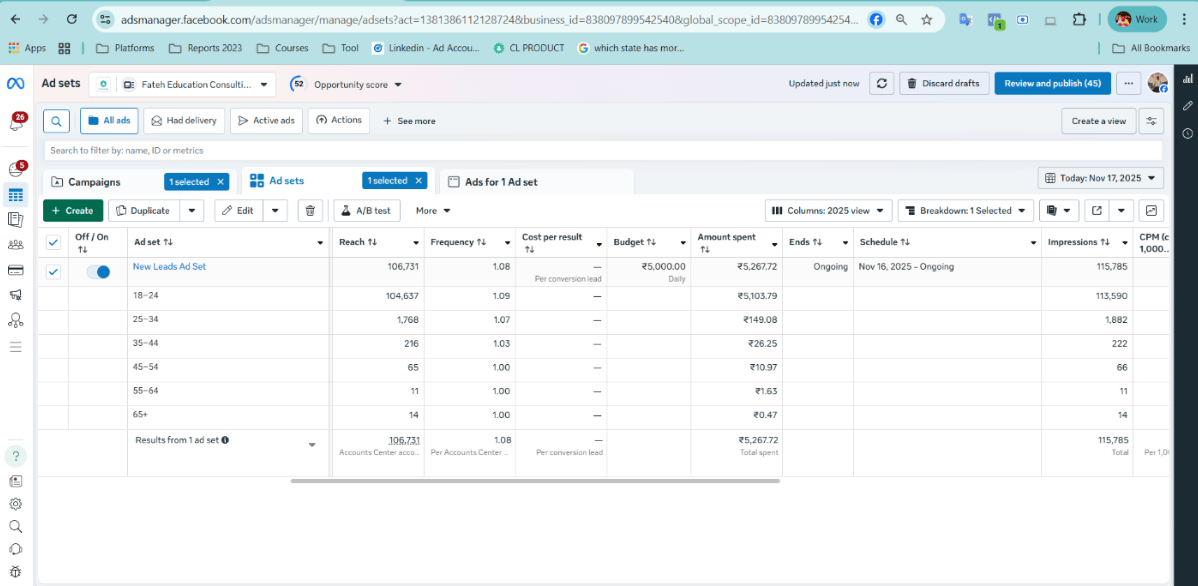Open the New Leads Ad Set link
The image size is (1198, 586).
pyautogui.click(x=169, y=267)
